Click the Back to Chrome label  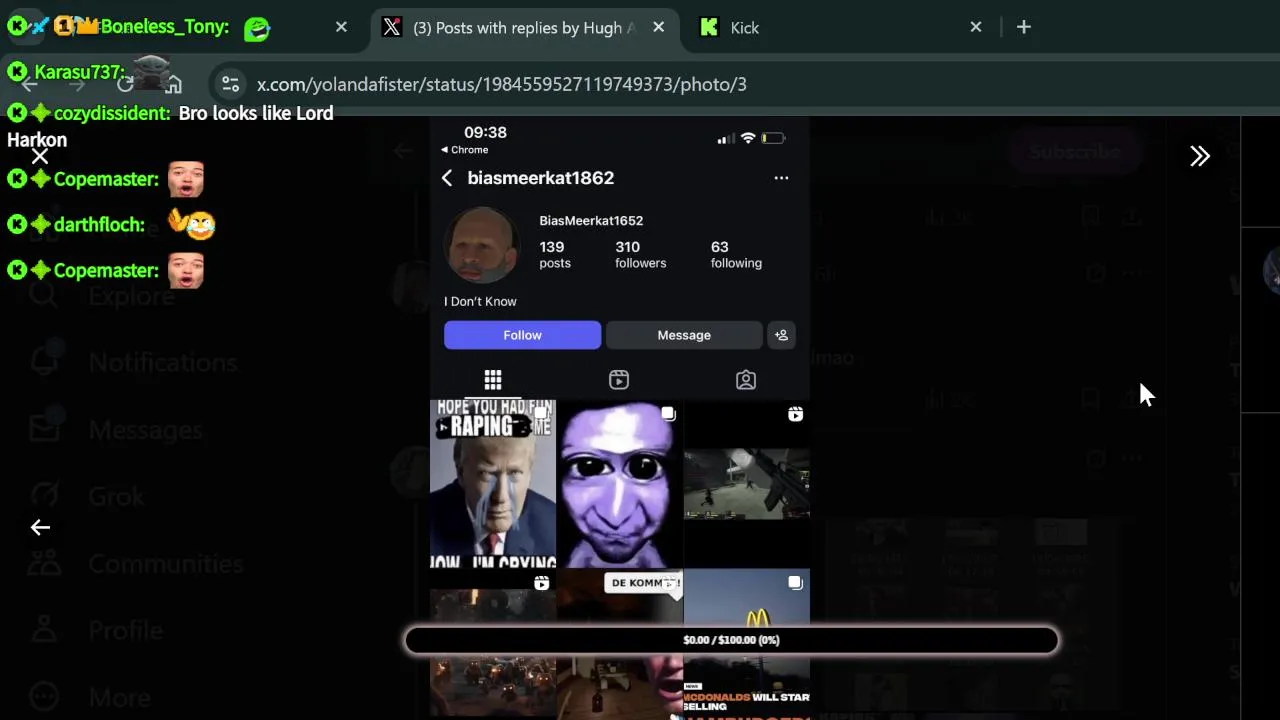point(465,150)
